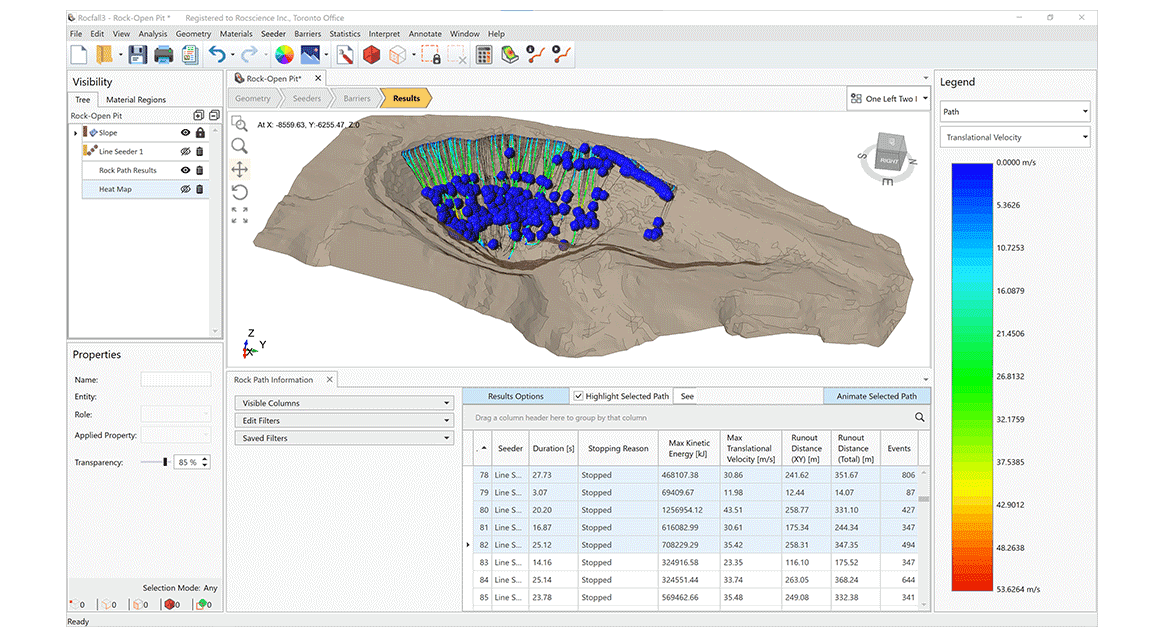Open the Saved Filters dropdown

(x=344, y=439)
